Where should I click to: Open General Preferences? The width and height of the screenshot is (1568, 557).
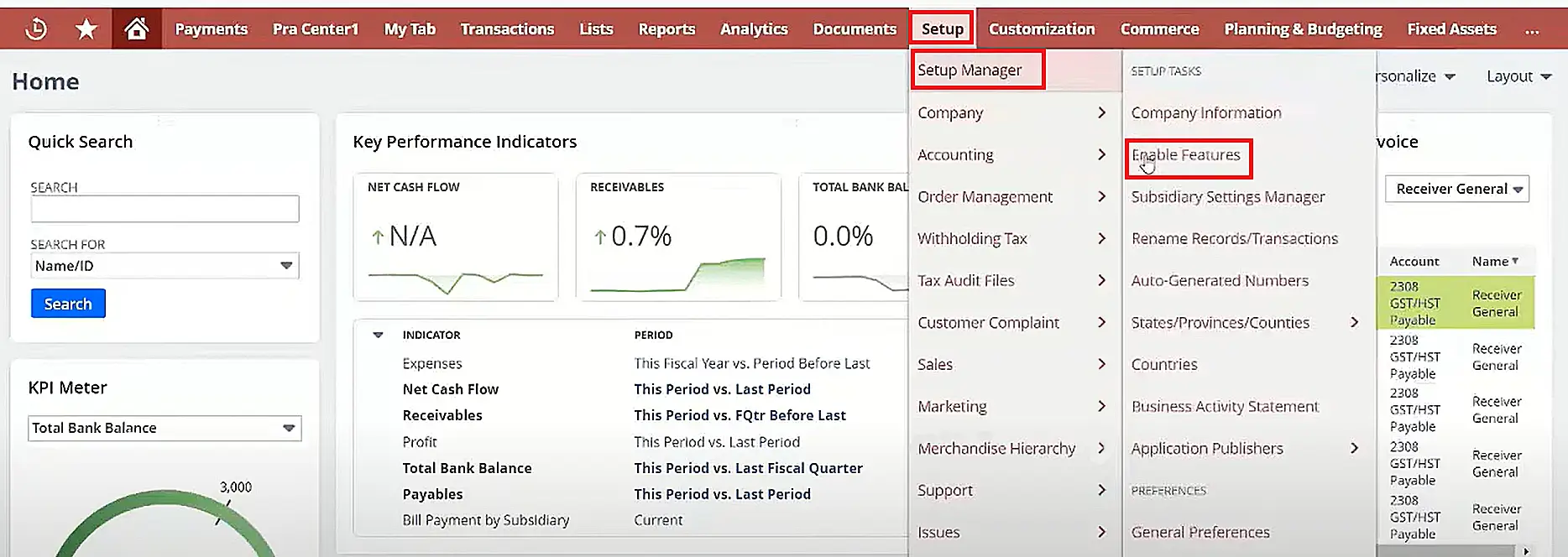pyautogui.click(x=1200, y=532)
